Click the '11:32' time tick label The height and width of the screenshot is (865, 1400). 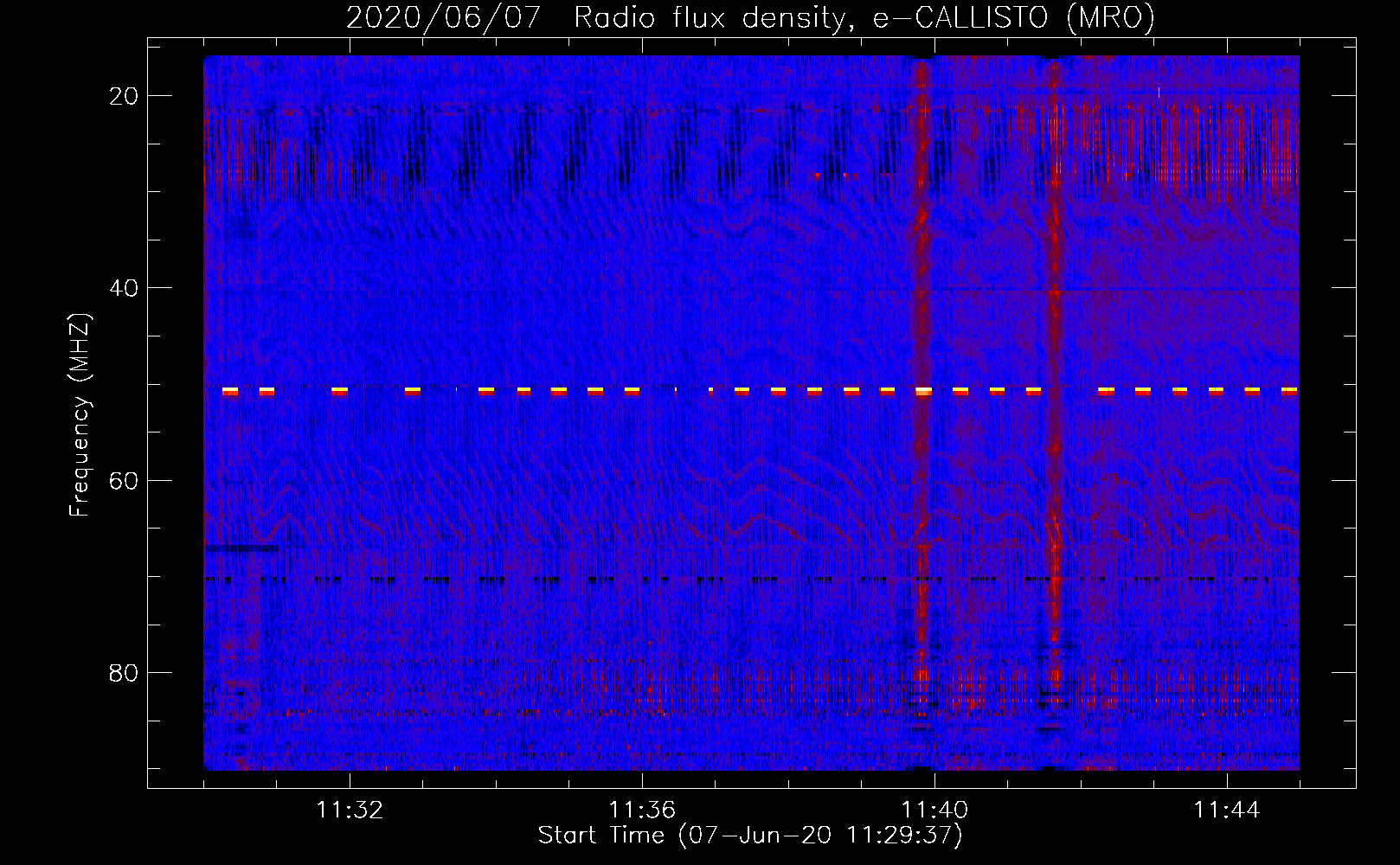350,811
